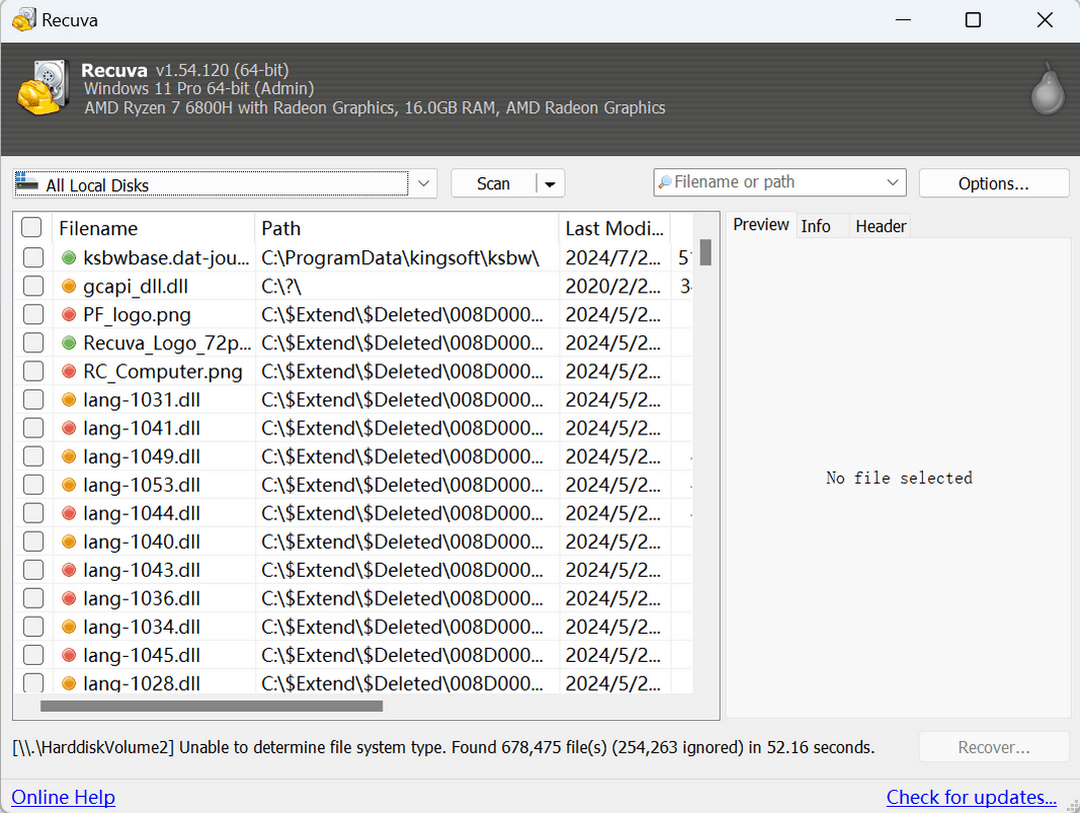The image size is (1080, 813).
Task: Tick the checkbox for lang-1031.dll
Action: (33, 400)
